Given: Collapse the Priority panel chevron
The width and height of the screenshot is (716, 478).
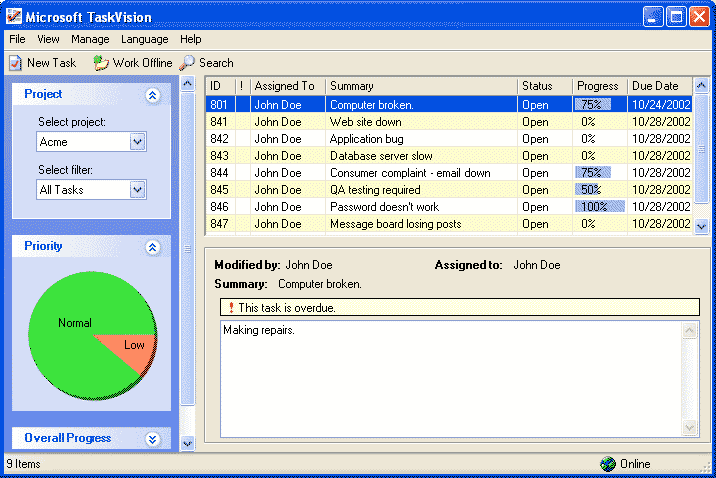Looking at the screenshot, I should coord(153,247).
